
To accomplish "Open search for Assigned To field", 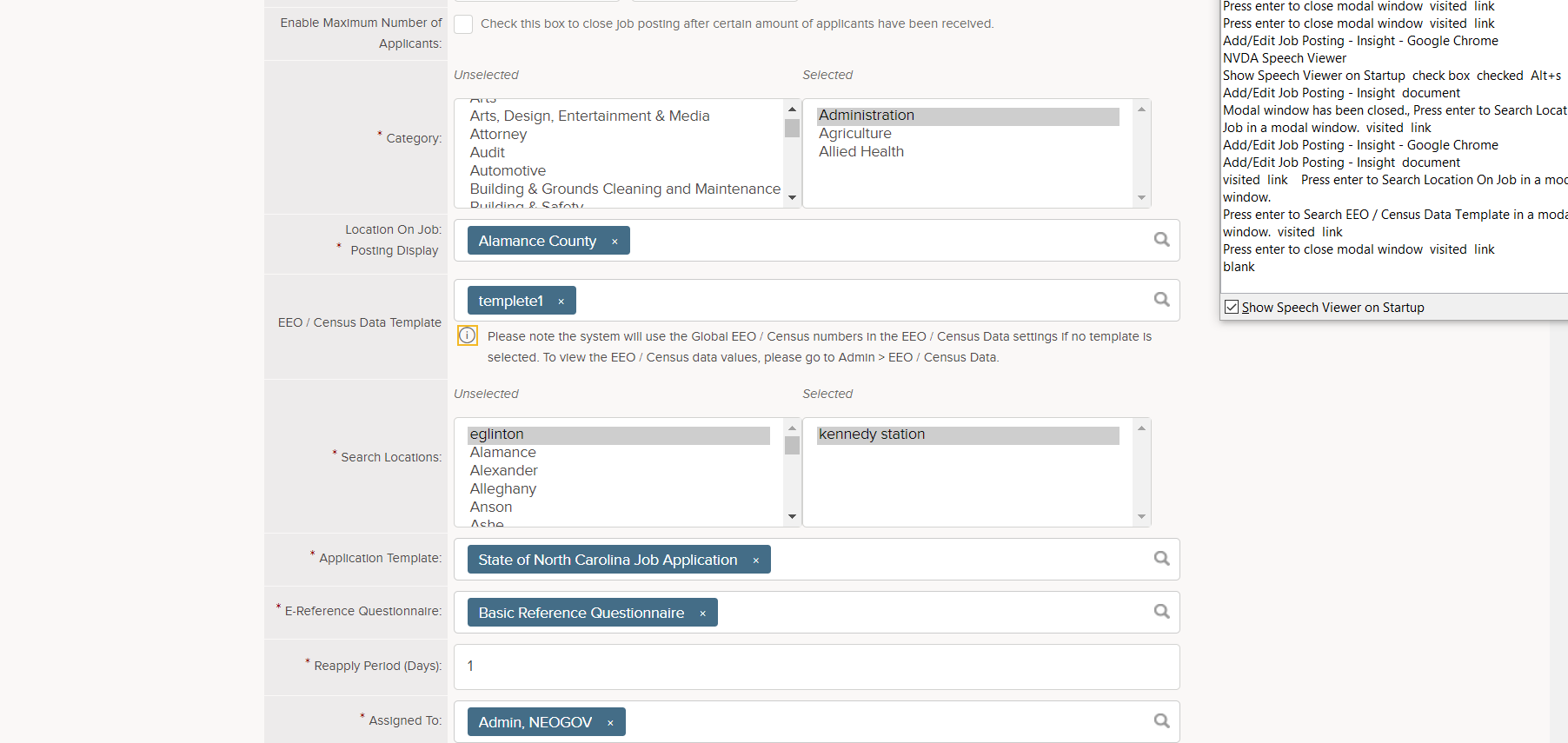I will point(1161,721).
